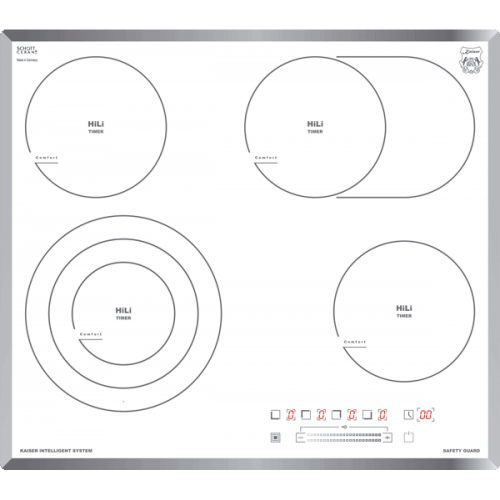The image size is (500, 500).
Task: Tap the middle of the power level slider
Action: (x=344, y=437)
